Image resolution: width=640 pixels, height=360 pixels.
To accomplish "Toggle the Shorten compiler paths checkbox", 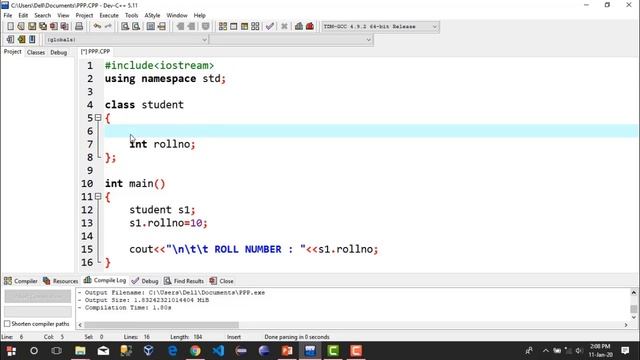I will click(7, 324).
